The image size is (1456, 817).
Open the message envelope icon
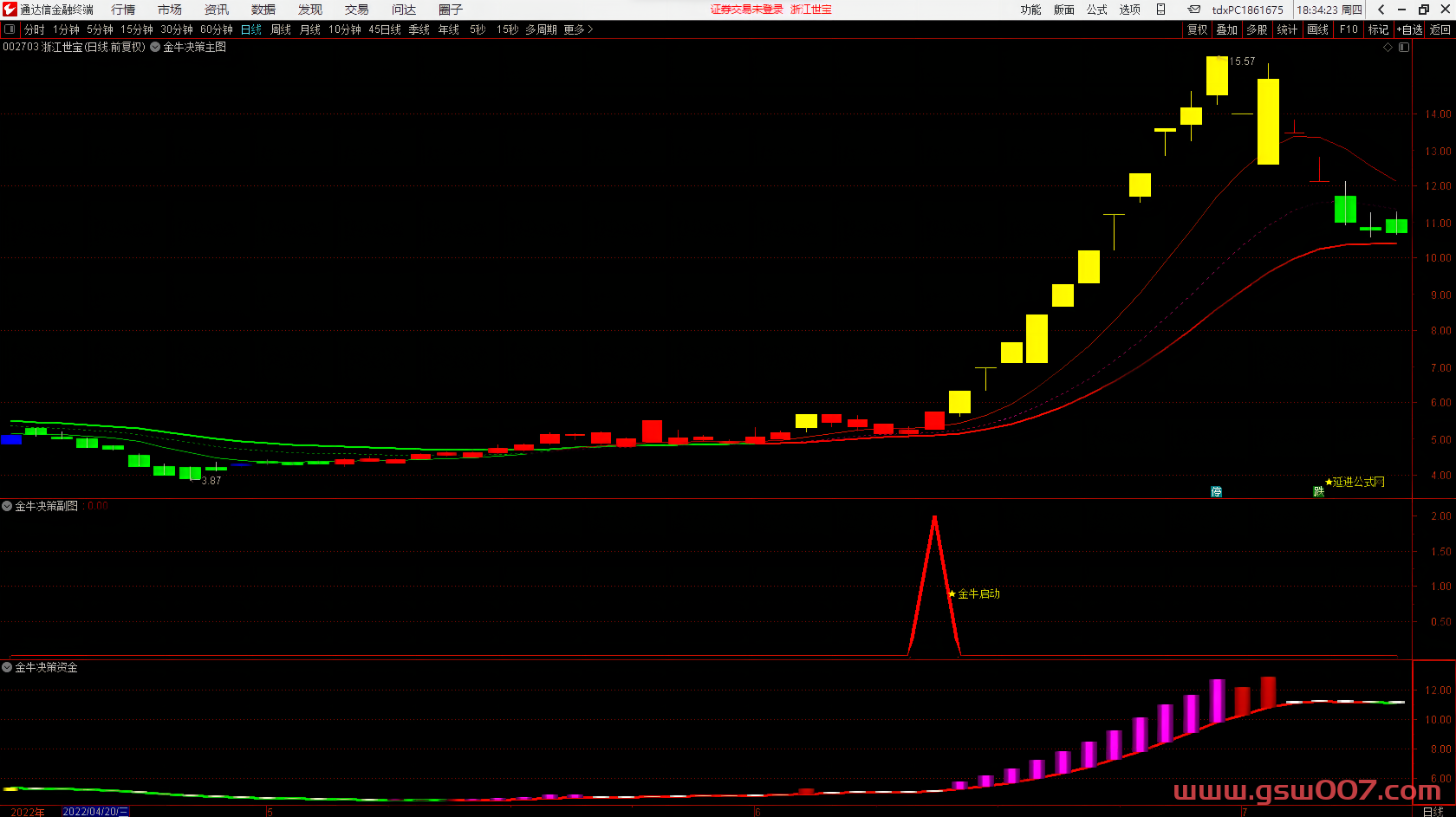(1194, 10)
